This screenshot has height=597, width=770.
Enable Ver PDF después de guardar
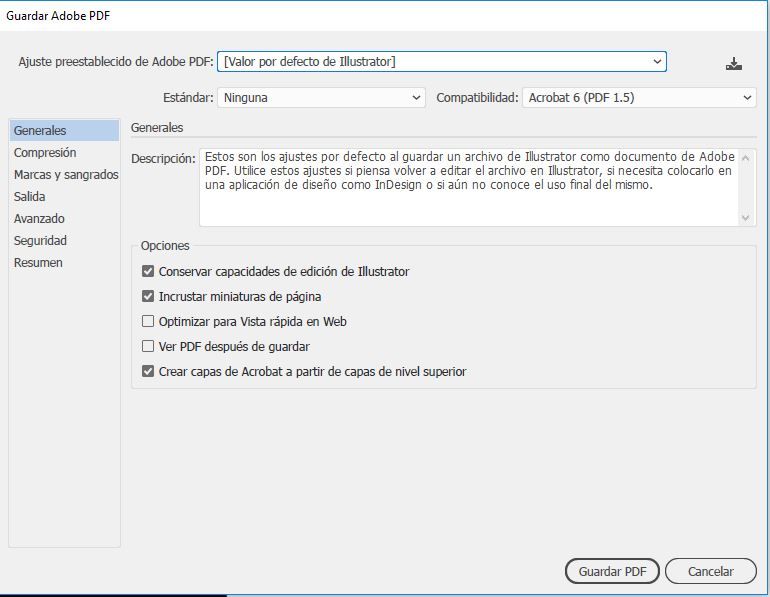coord(148,346)
